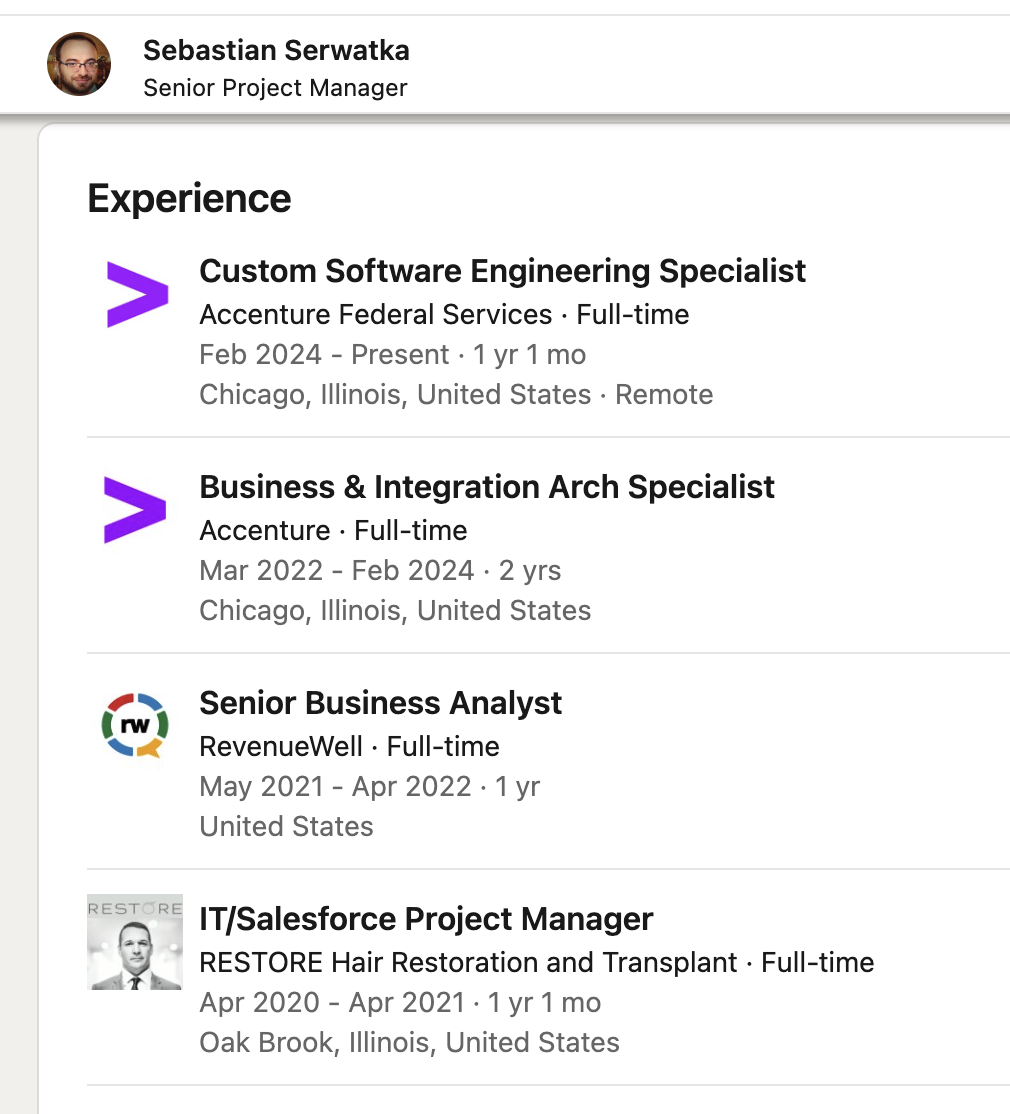Click the Accenture Federal Services logo icon
This screenshot has height=1114, width=1010.
tap(137, 295)
